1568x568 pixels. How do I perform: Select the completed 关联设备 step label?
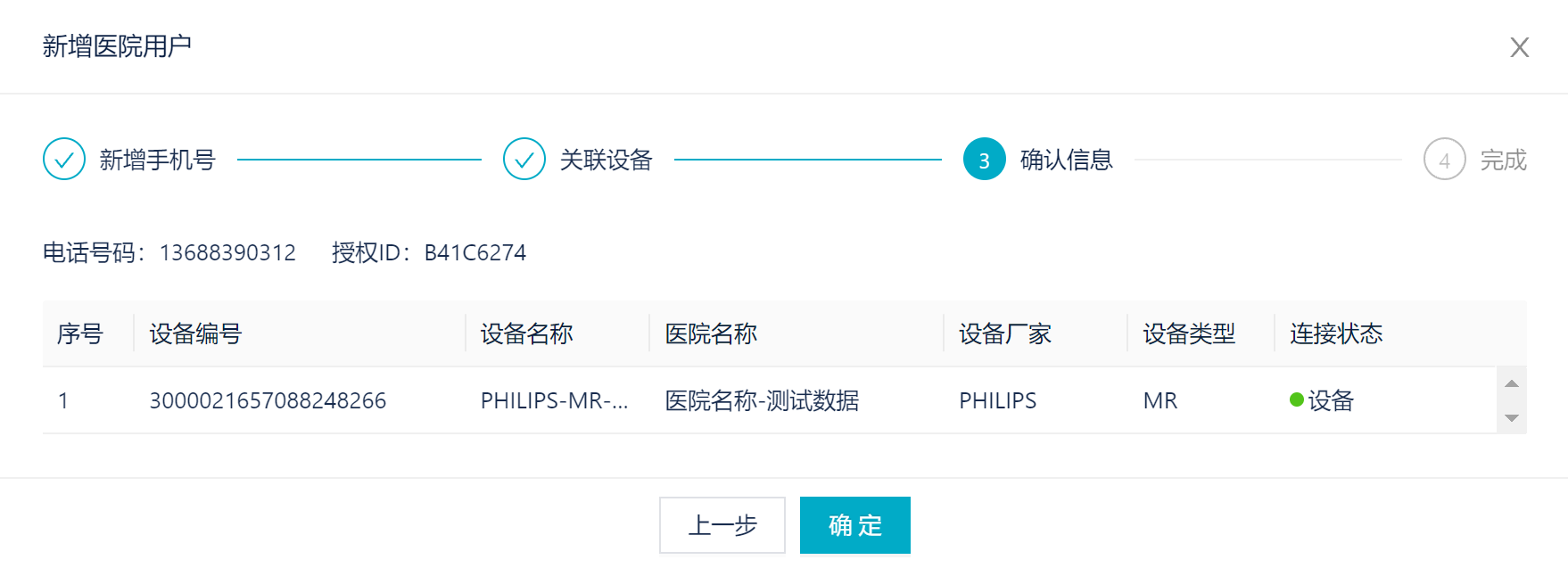tap(606, 159)
